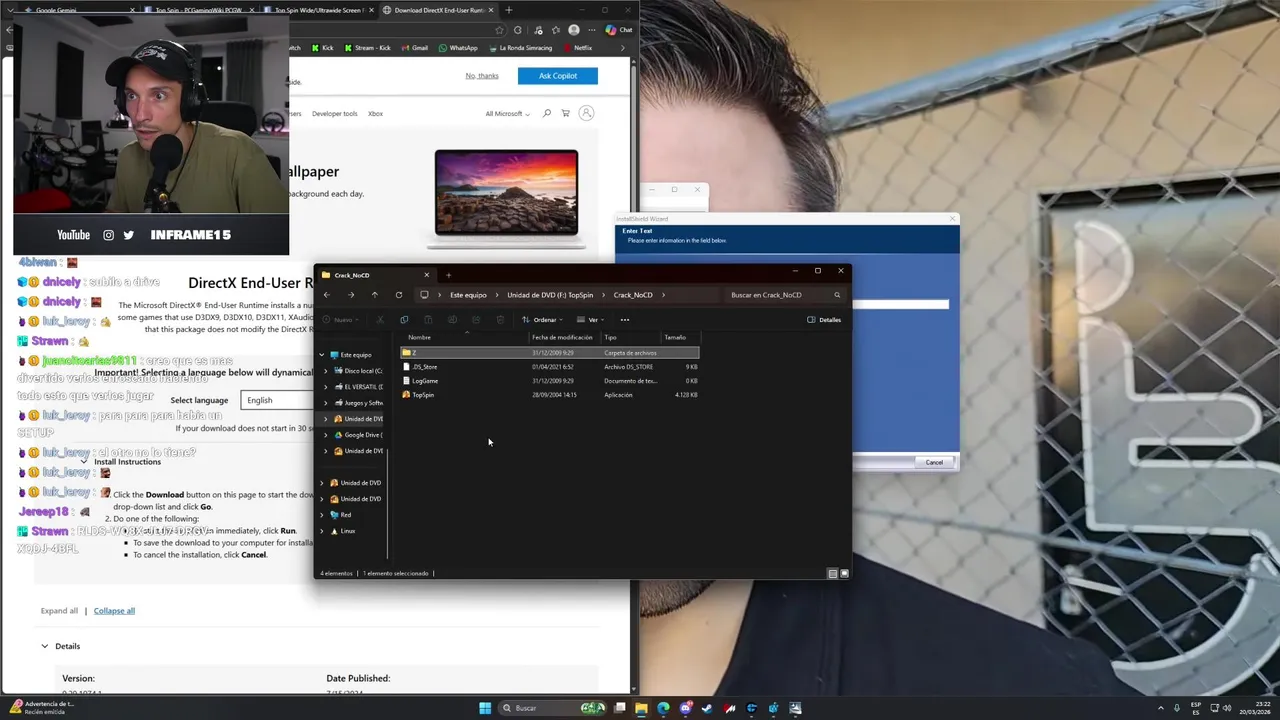Open the Nuevo dropdown in Explorer
The width and height of the screenshot is (1280, 720).
(340, 320)
